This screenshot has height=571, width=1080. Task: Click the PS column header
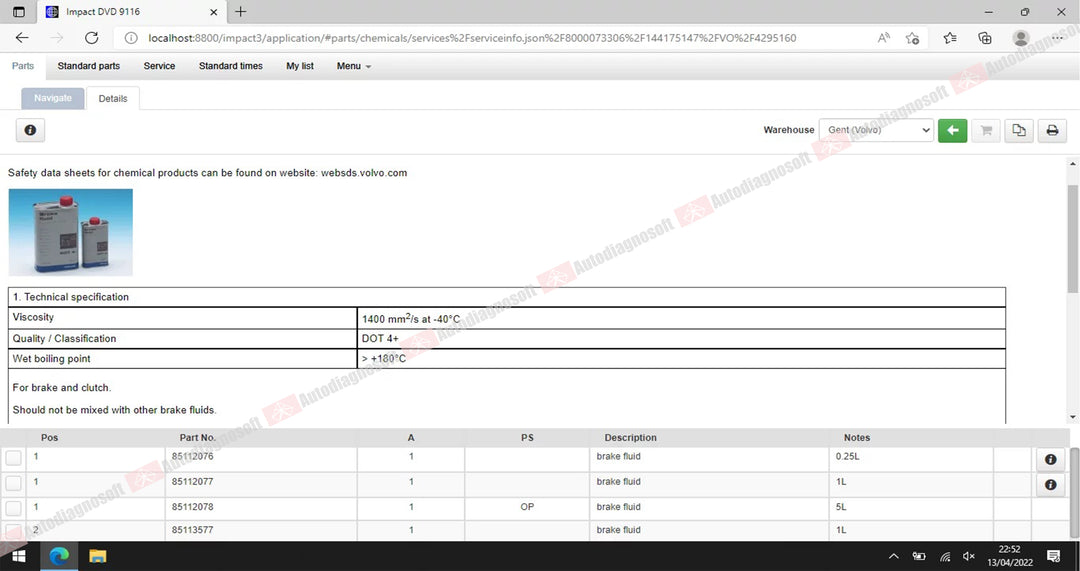coord(528,437)
